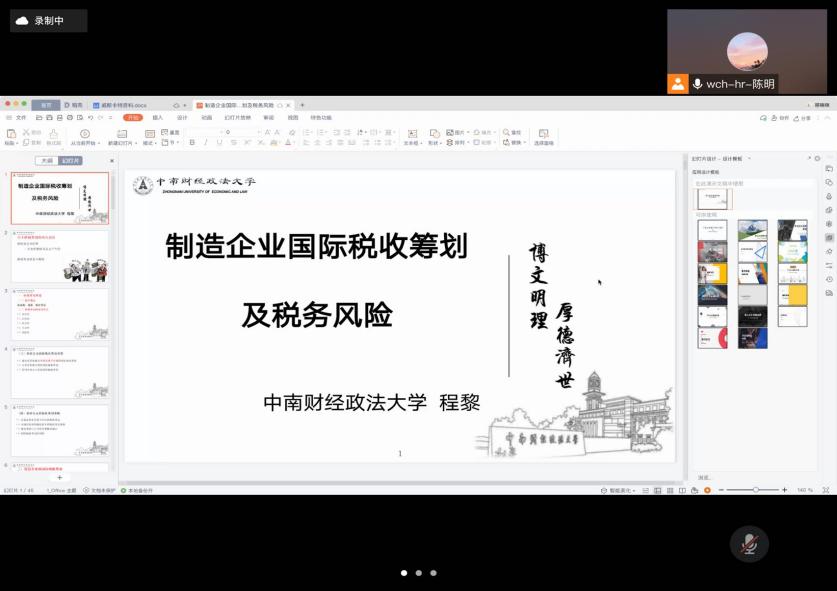This screenshot has width=837, height=591.
Task: Click the New Slide (新建幻灯片) icon
Action: [x=121, y=133]
